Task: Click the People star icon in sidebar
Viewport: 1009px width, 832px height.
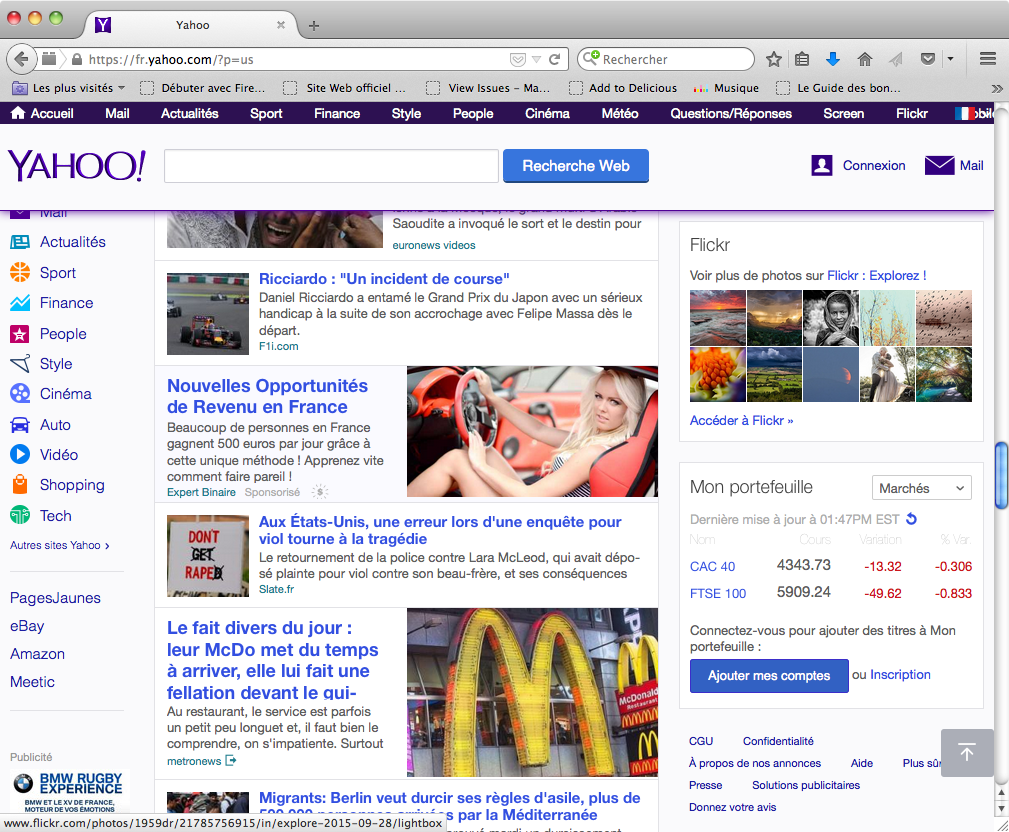Action: coord(20,333)
